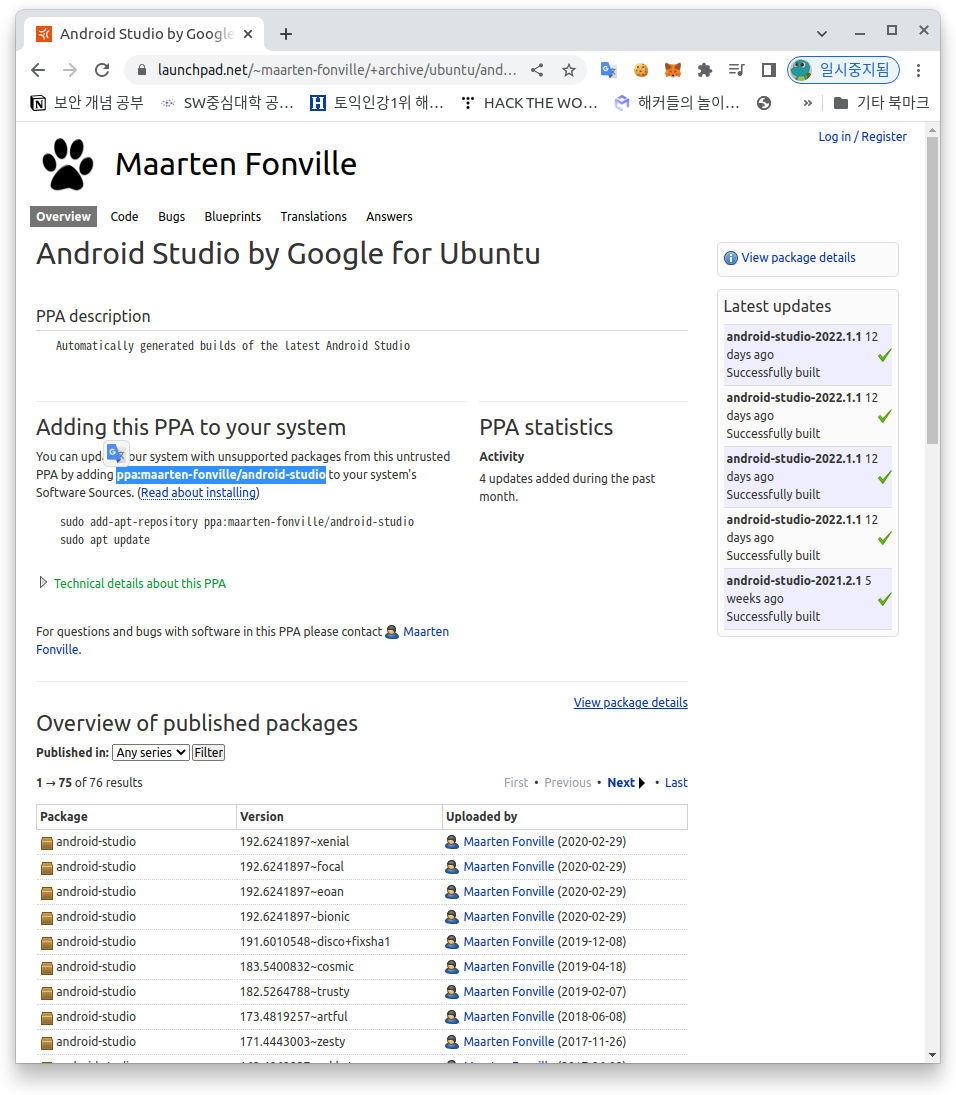Screen dimensions: 956x1095
Task: Open the Answers tab
Action: tap(389, 216)
